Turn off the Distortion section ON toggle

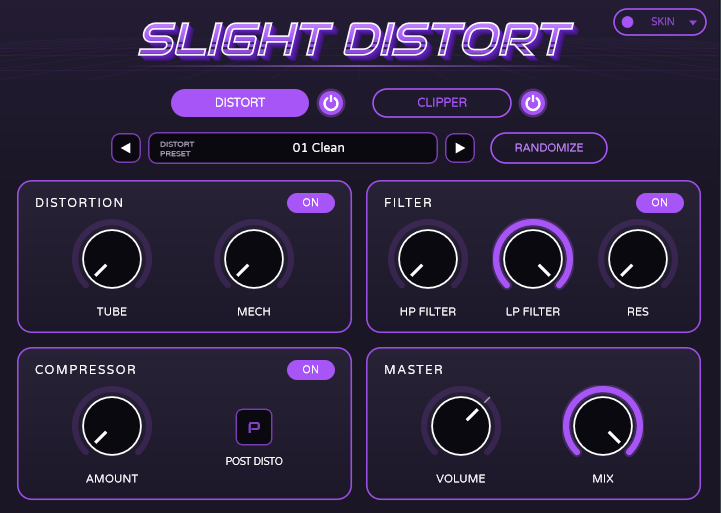311,203
